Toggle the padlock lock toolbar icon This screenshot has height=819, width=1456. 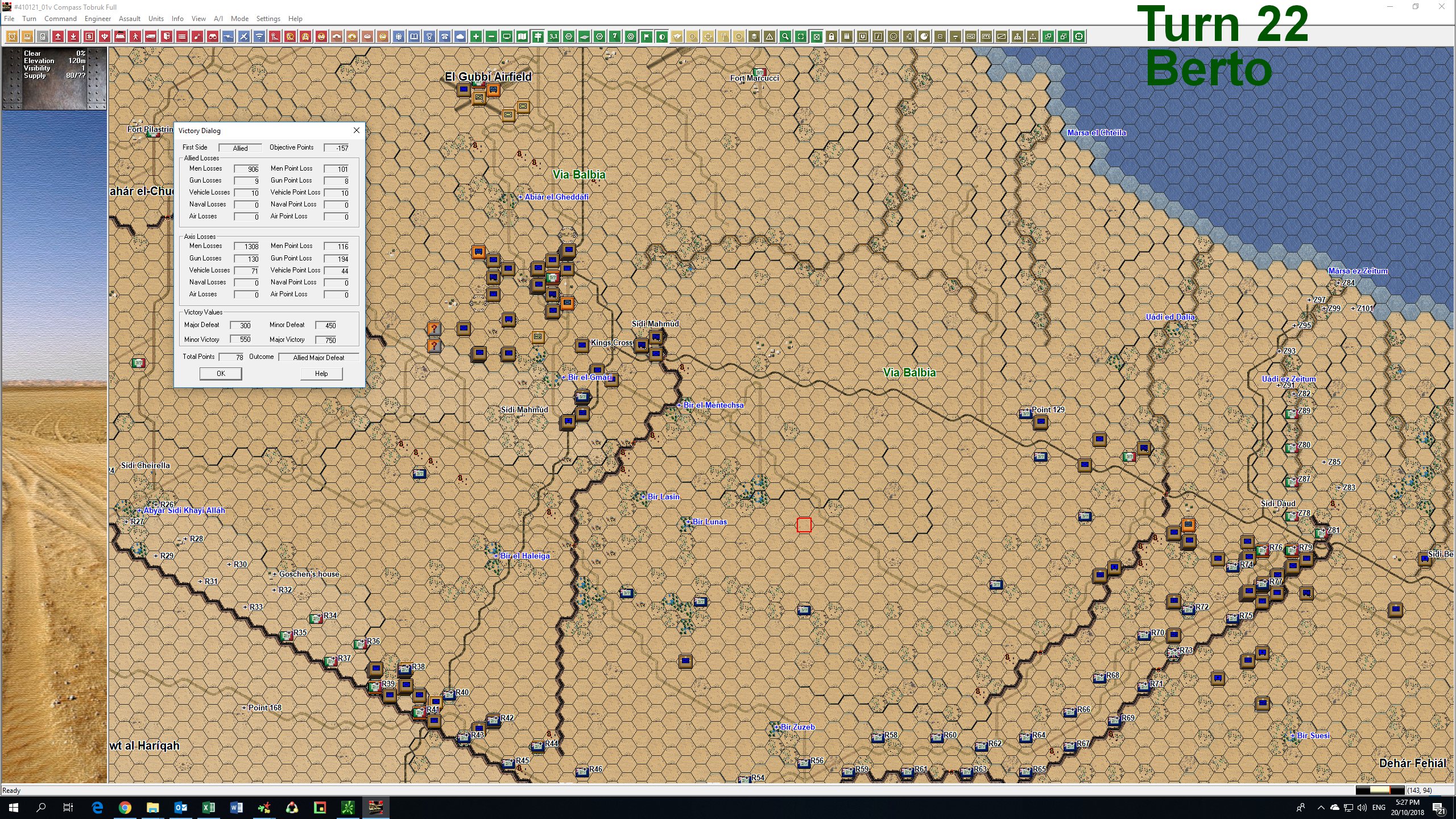pos(832,36)
